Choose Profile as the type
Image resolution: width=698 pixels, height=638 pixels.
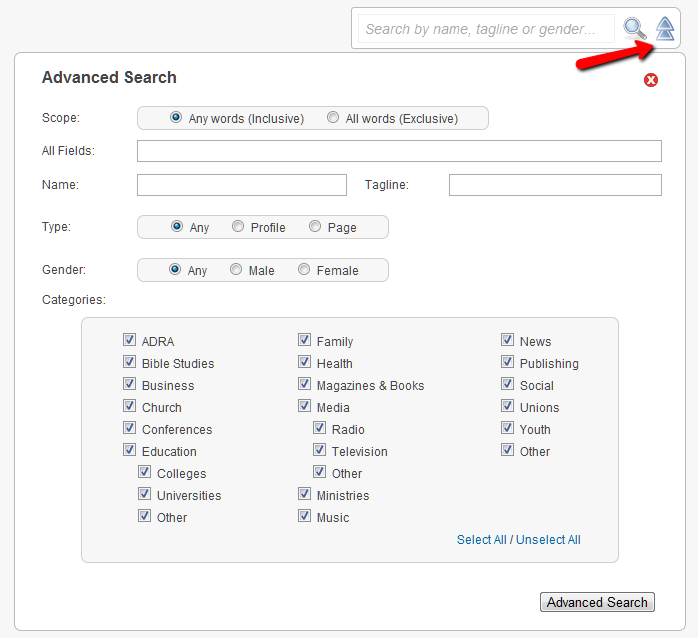[x=238, y=227]
